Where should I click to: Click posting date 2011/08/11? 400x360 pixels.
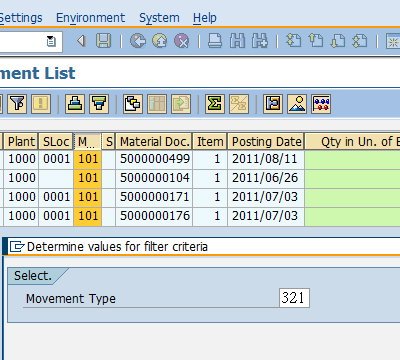click(266, 159)
